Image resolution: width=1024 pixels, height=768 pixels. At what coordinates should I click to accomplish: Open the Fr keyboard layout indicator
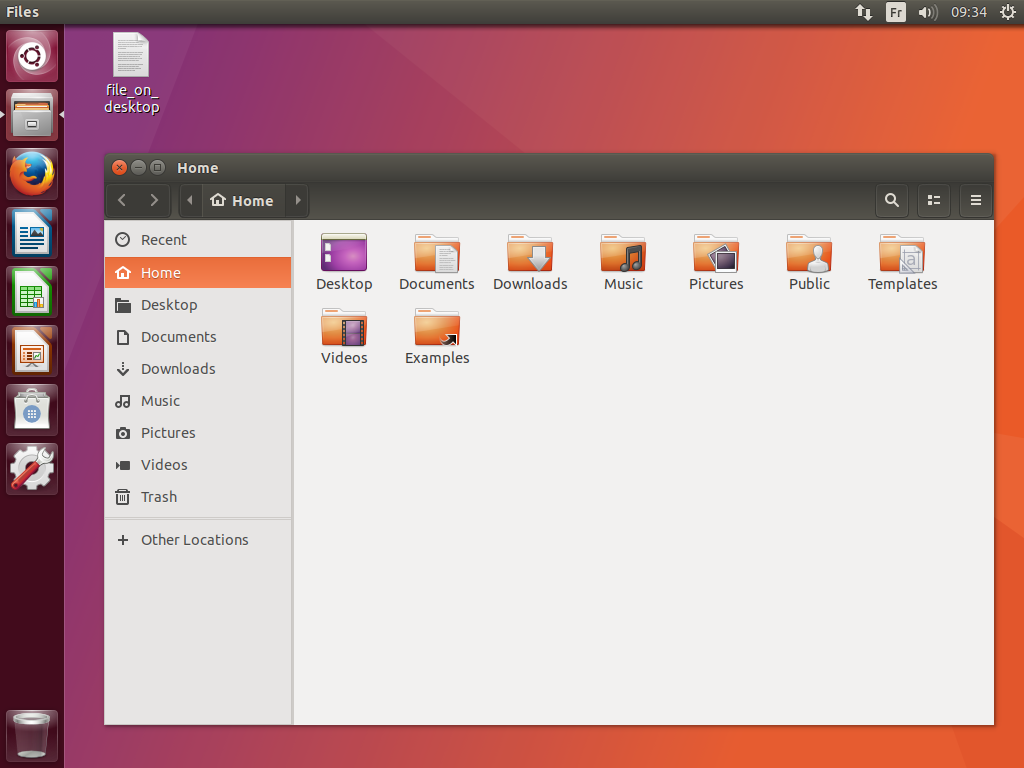tap(895, 12)
